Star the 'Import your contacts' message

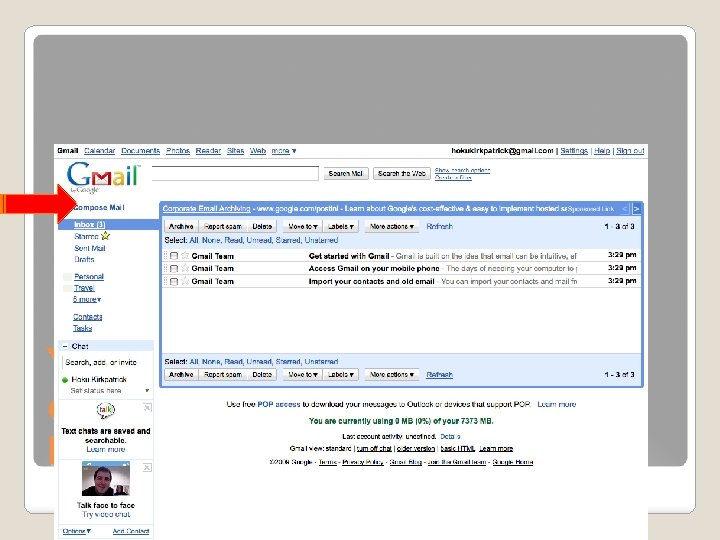click(x=185, y=281)
